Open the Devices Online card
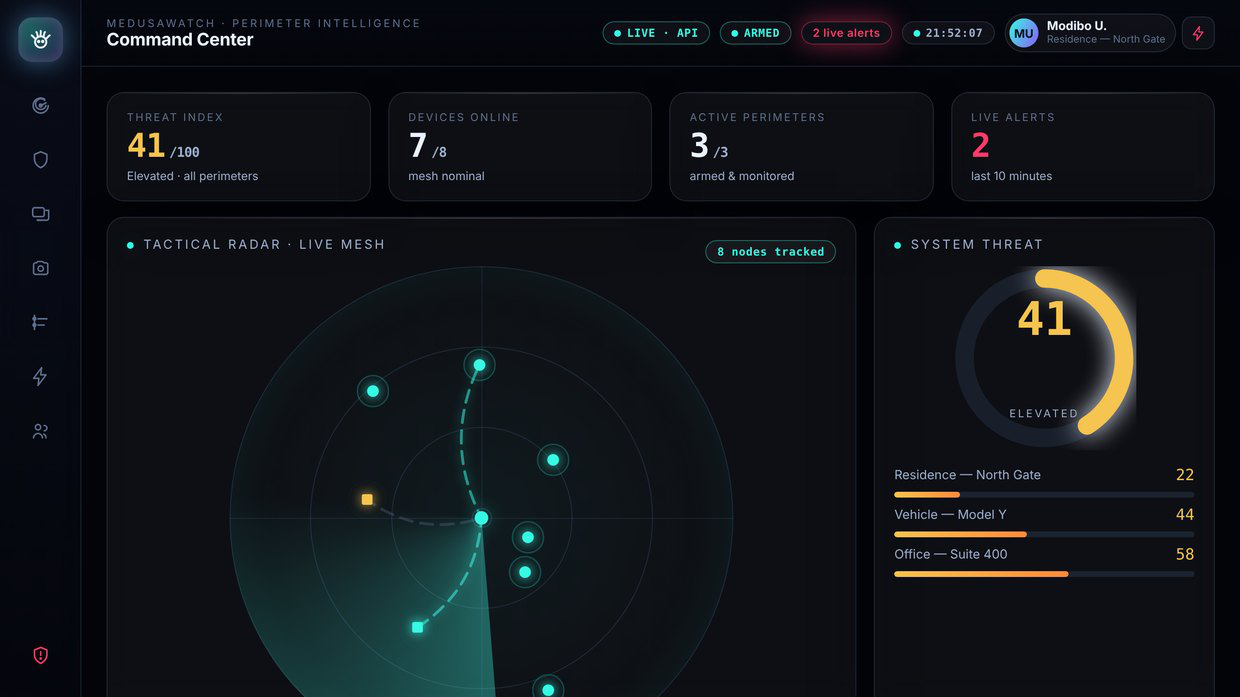Viewport: 1240px width, 697px height. coord(520,147)
